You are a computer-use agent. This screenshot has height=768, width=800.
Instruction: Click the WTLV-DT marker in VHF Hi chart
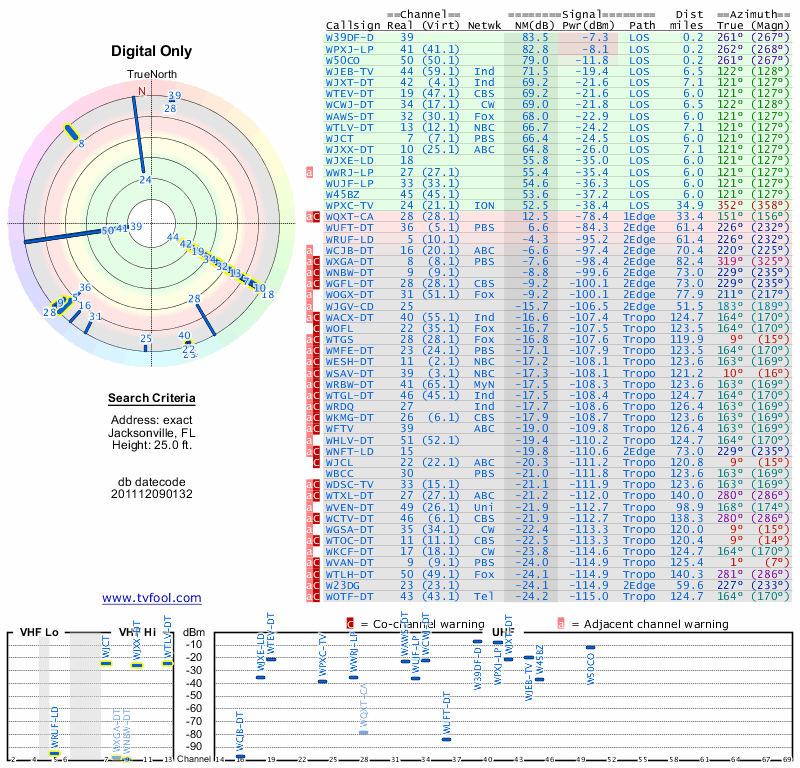168,664
